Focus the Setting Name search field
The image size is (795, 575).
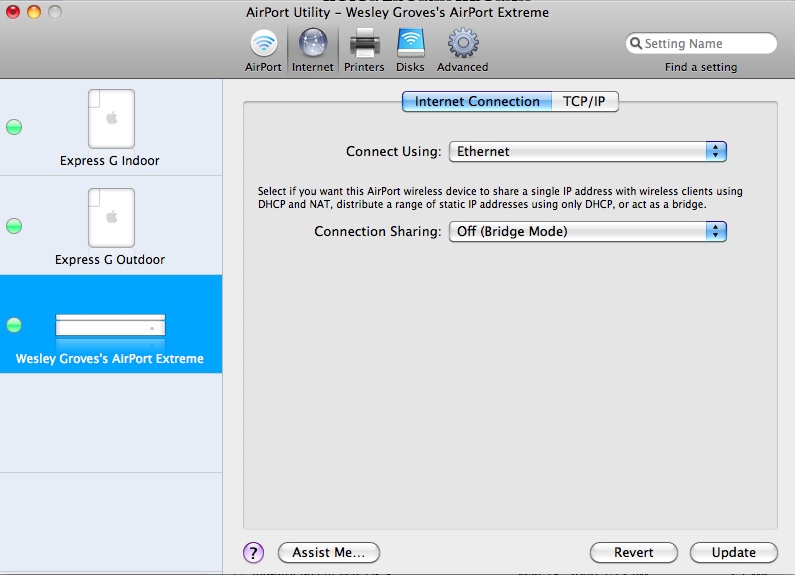pyautogui.click(x=701, y=44)
